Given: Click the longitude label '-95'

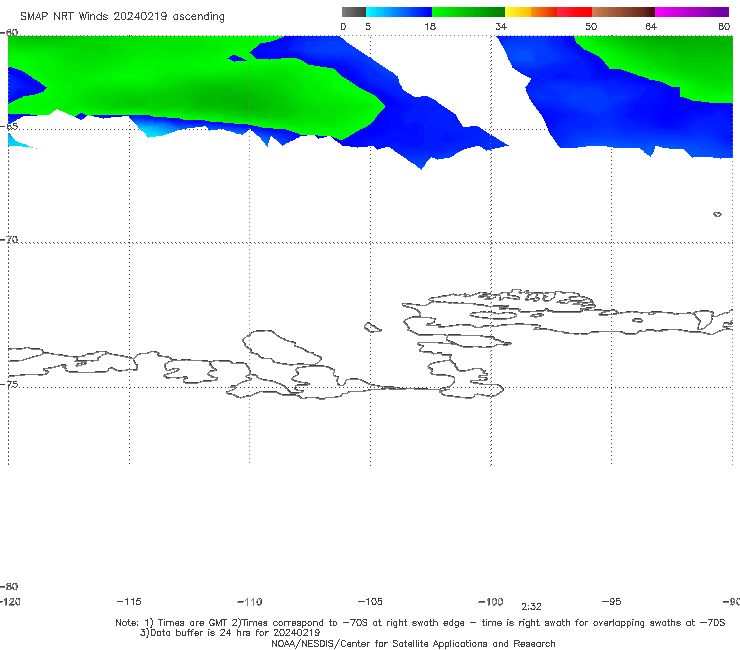Looking at the screenshot, I should (611, 601).
